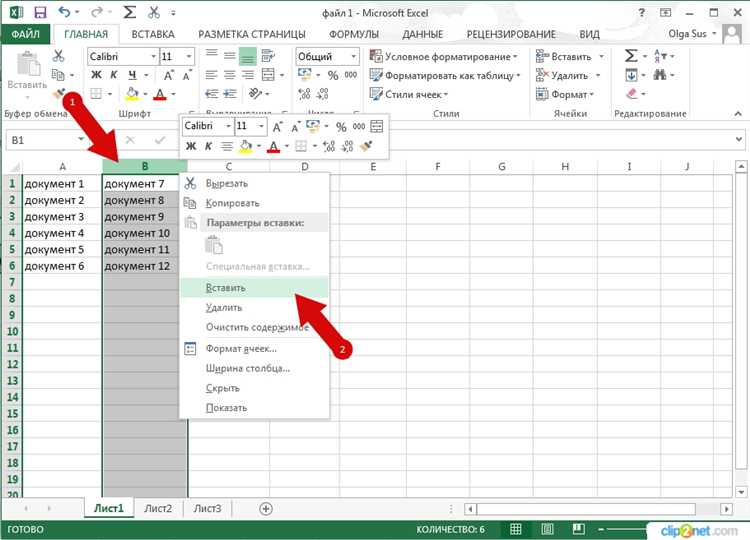
Task: Expand the Name Box dropdown arrow
Action: point(81,140)
